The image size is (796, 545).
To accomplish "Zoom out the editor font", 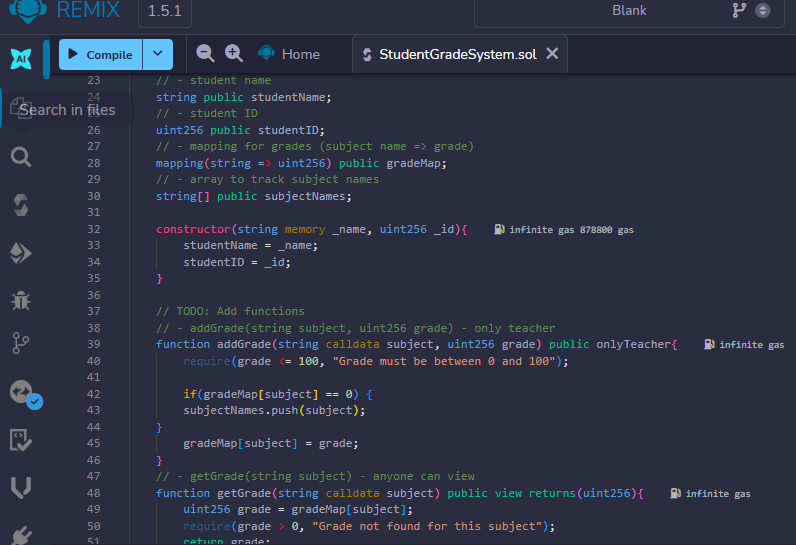I will pyautogui.click(x=205, y=53).
